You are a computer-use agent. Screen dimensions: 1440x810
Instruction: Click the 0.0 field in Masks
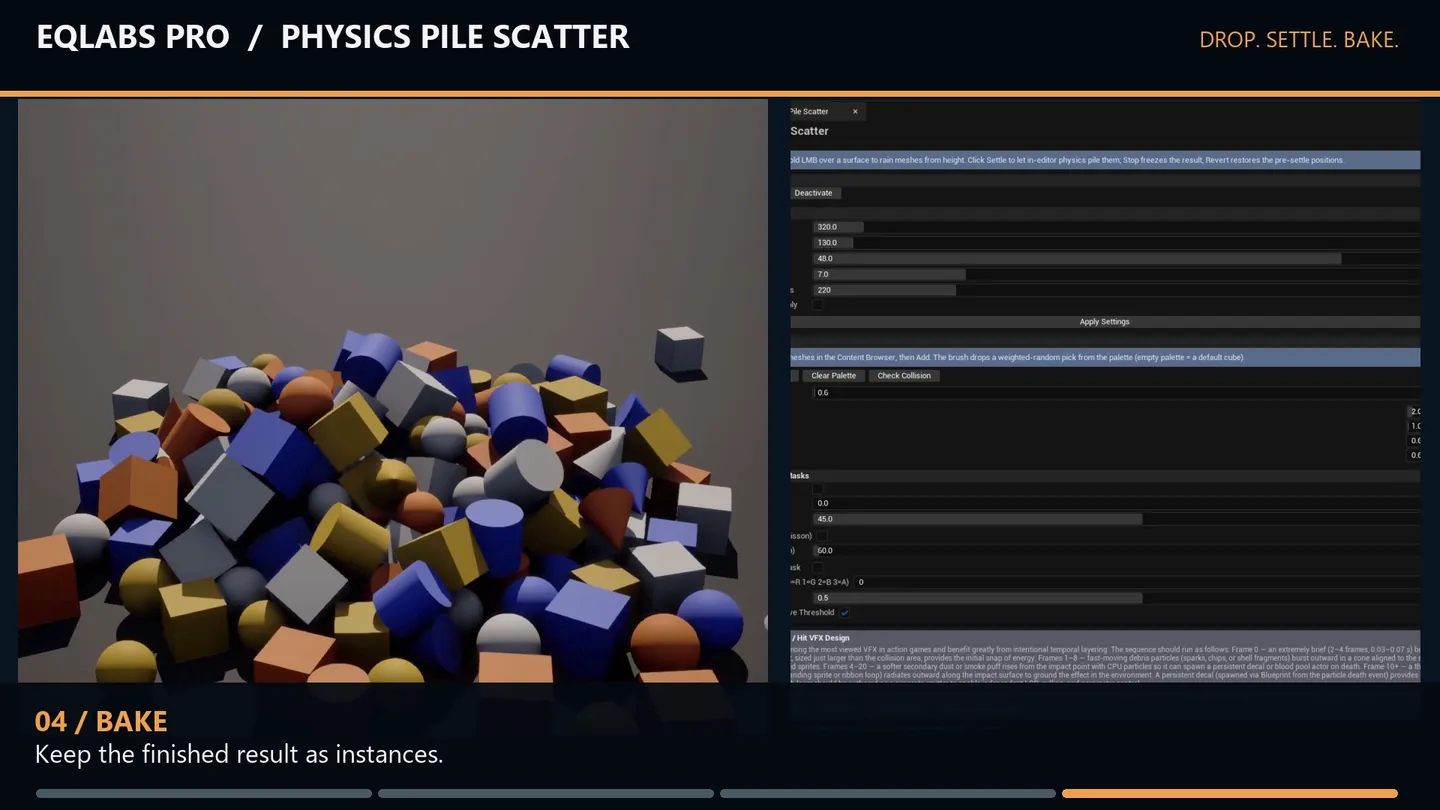pyautogui.click(x=1116, y=503)
